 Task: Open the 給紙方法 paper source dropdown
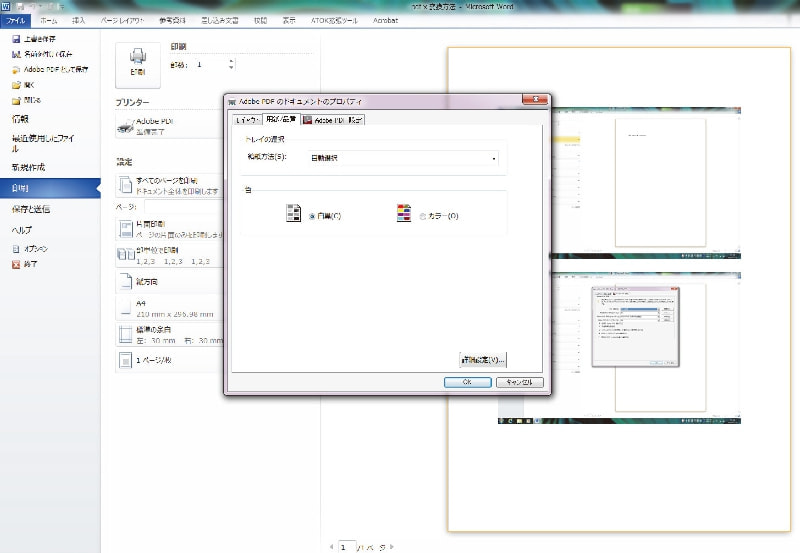(403, 158)
